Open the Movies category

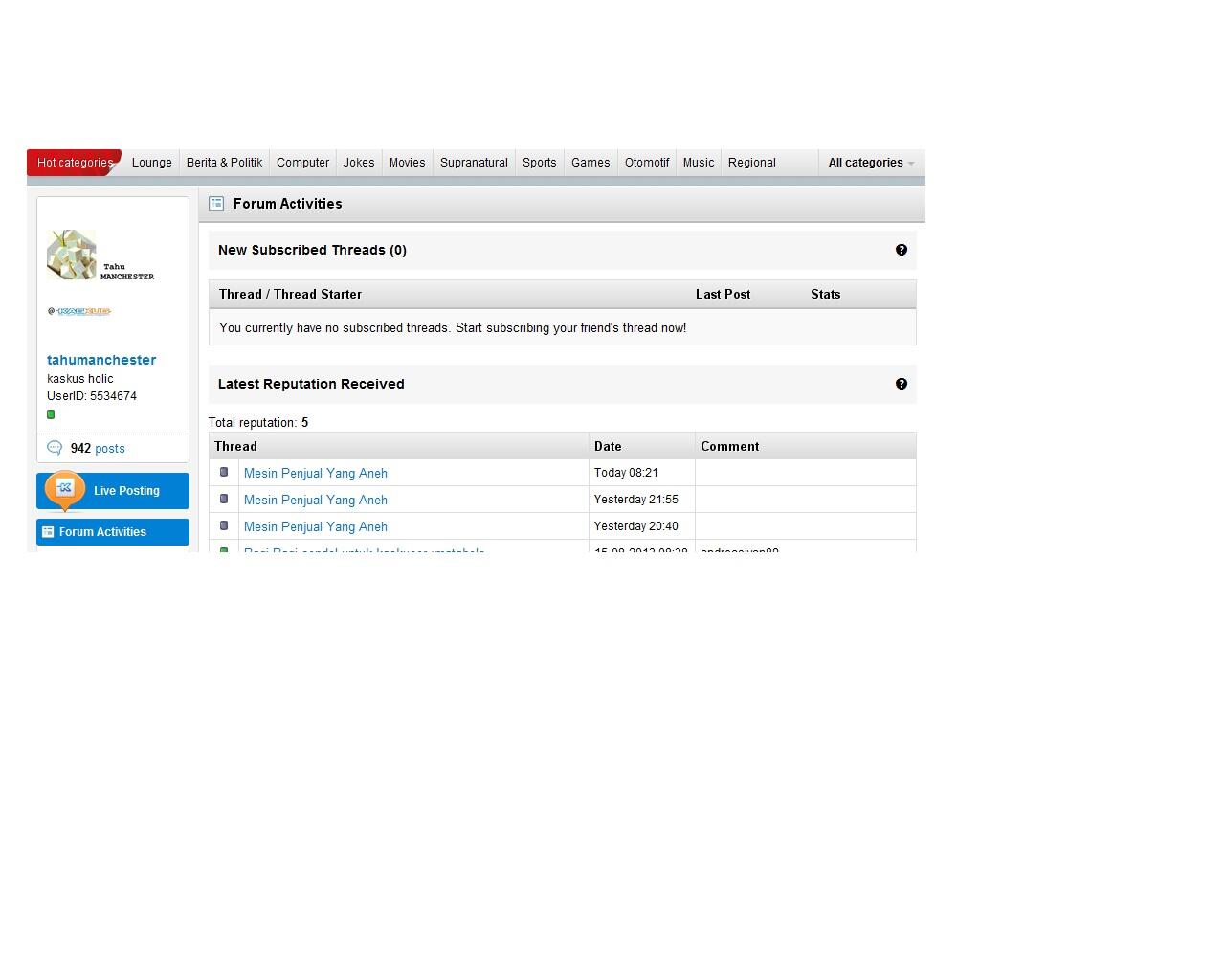[407, 163]
